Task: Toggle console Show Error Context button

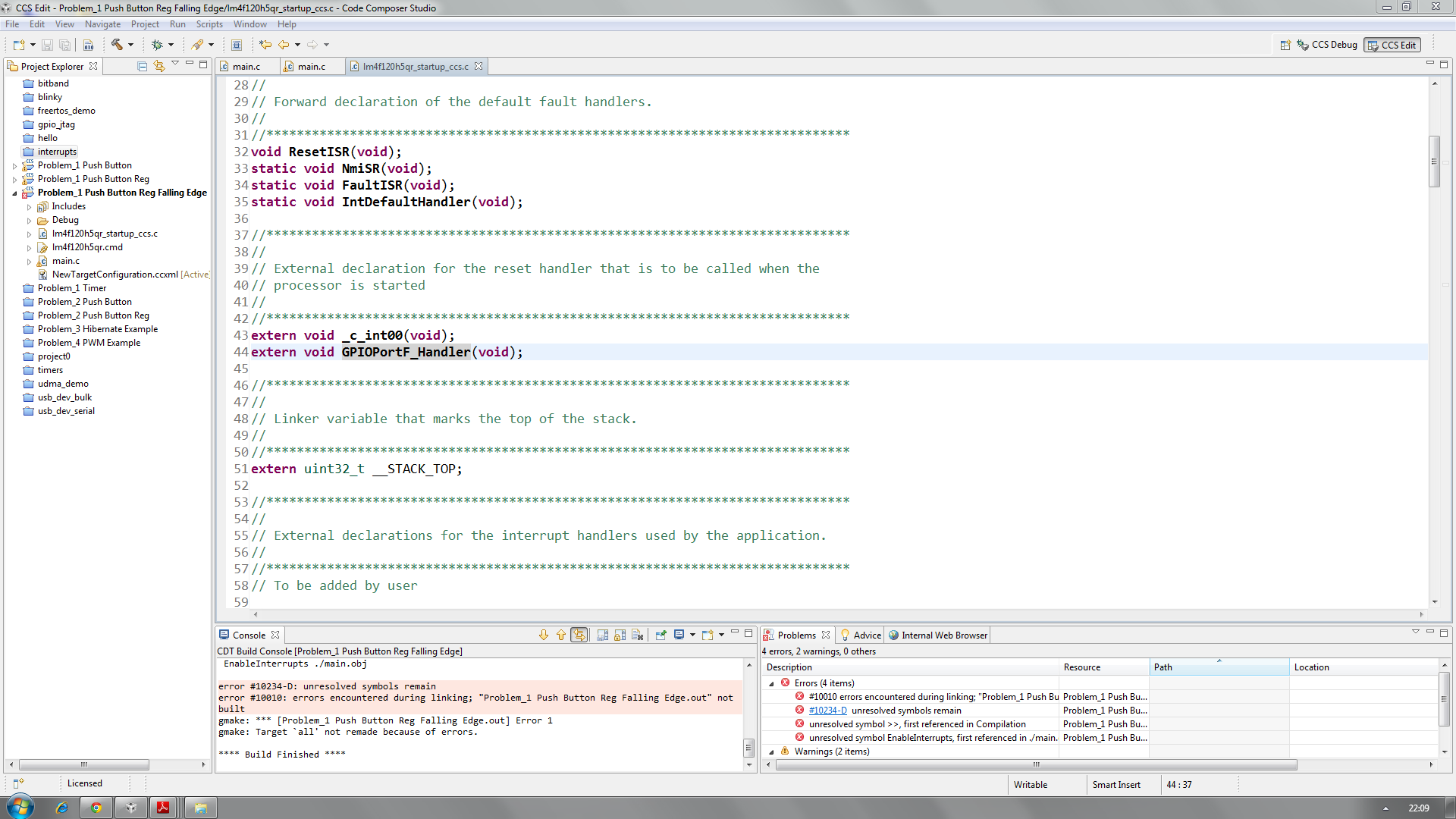Action: (x=579, y=635)
